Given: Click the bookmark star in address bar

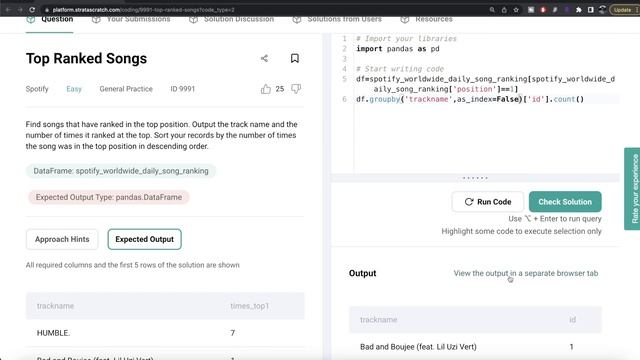Looking at the screenshot, I should coord(516,10).
